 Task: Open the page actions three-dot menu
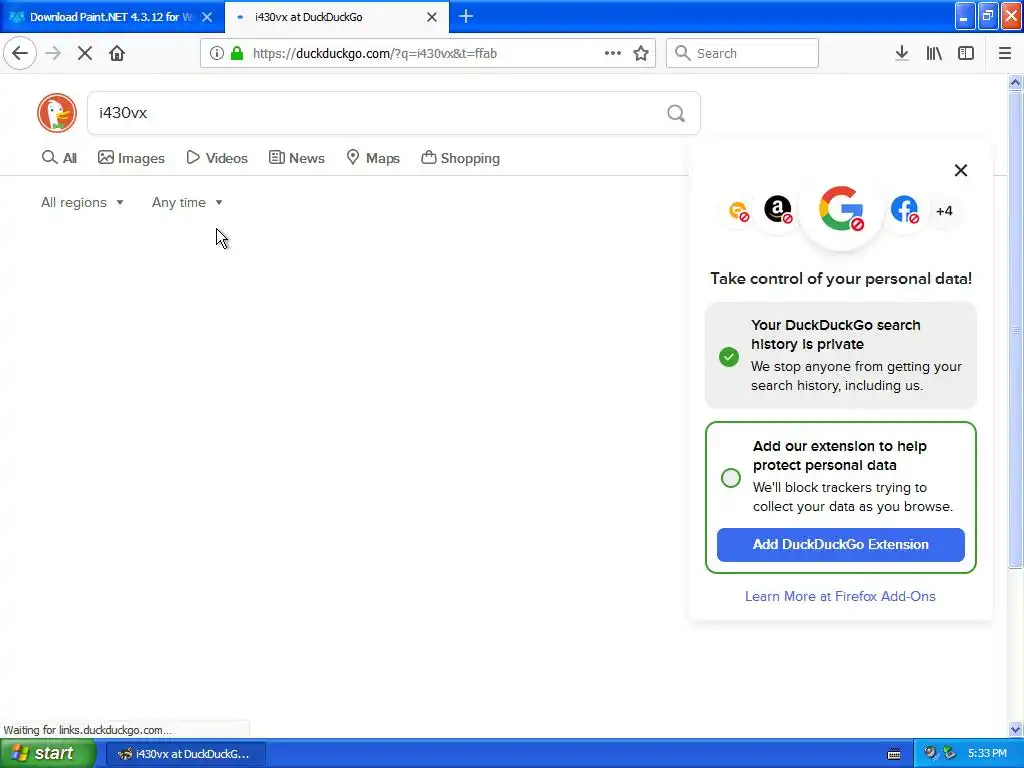click(613, 53)
